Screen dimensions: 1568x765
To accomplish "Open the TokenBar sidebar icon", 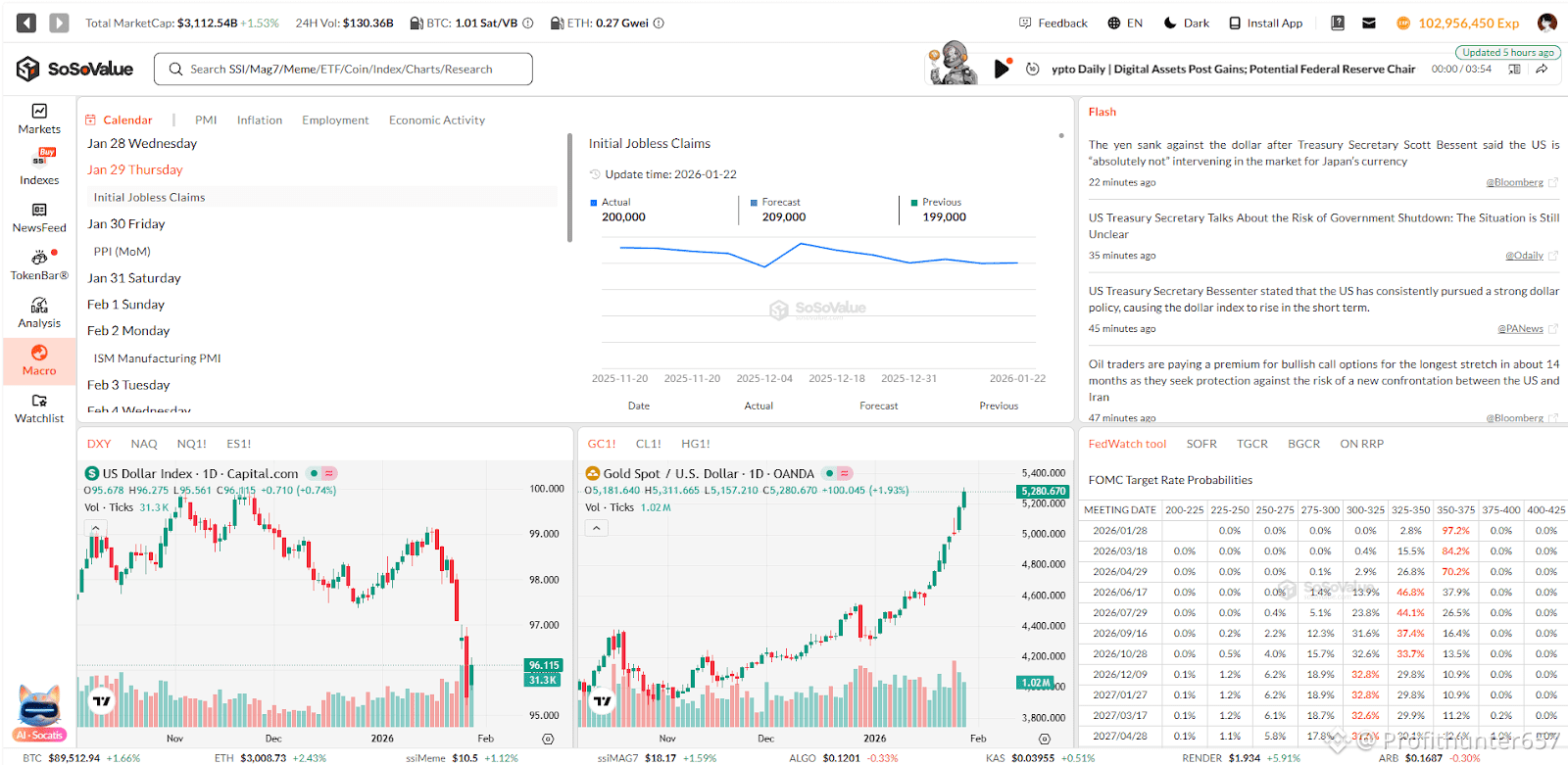I will [39, 264].
